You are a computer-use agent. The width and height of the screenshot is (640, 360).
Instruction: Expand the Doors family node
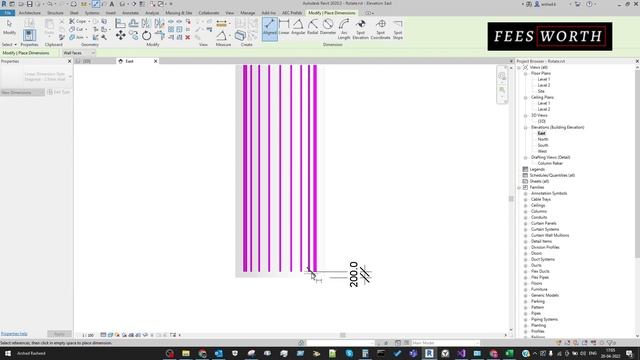pyautogui.click(x=526, y=253)
